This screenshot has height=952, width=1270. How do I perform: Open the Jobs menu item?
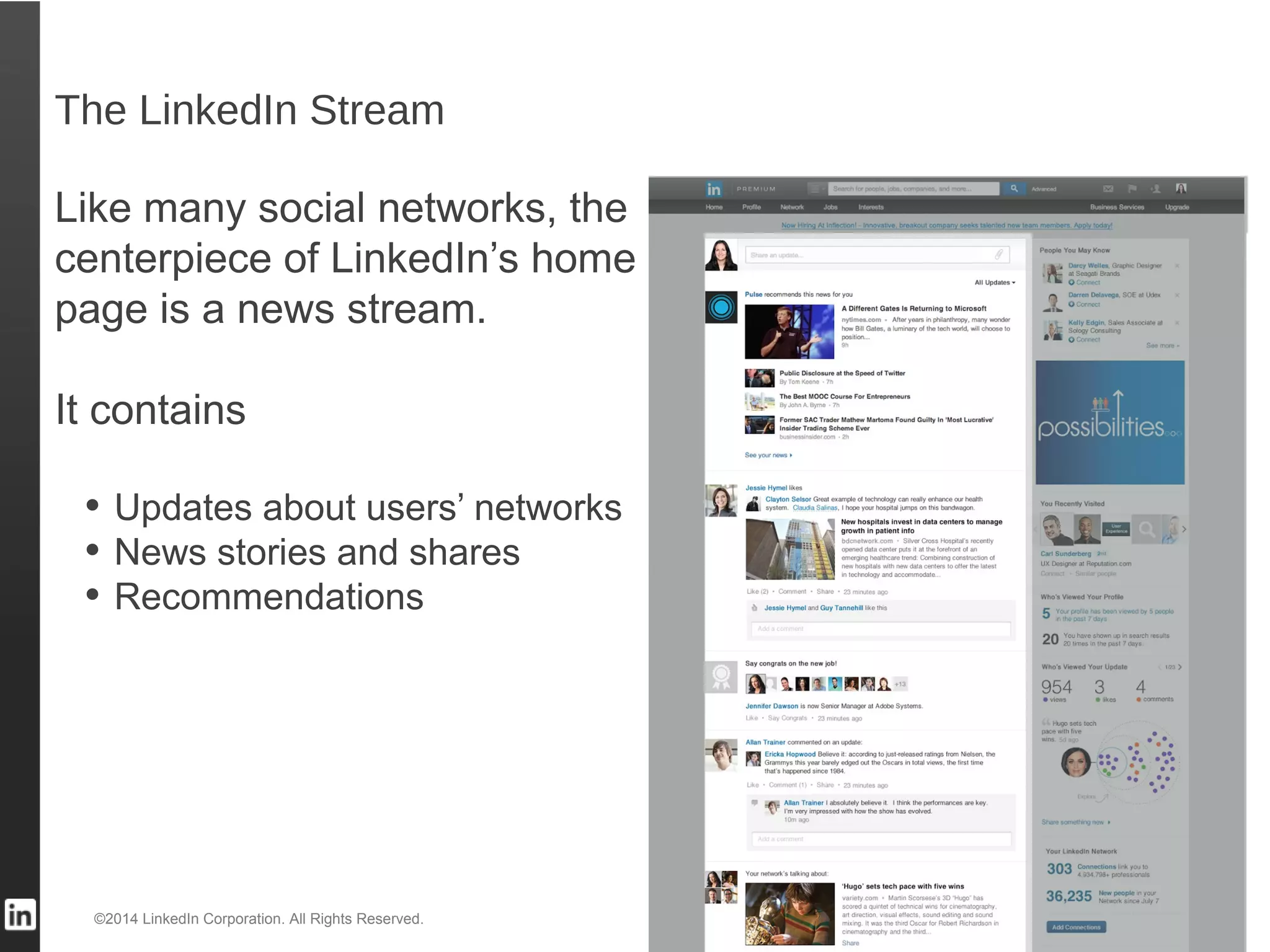[x=830, y=207]
